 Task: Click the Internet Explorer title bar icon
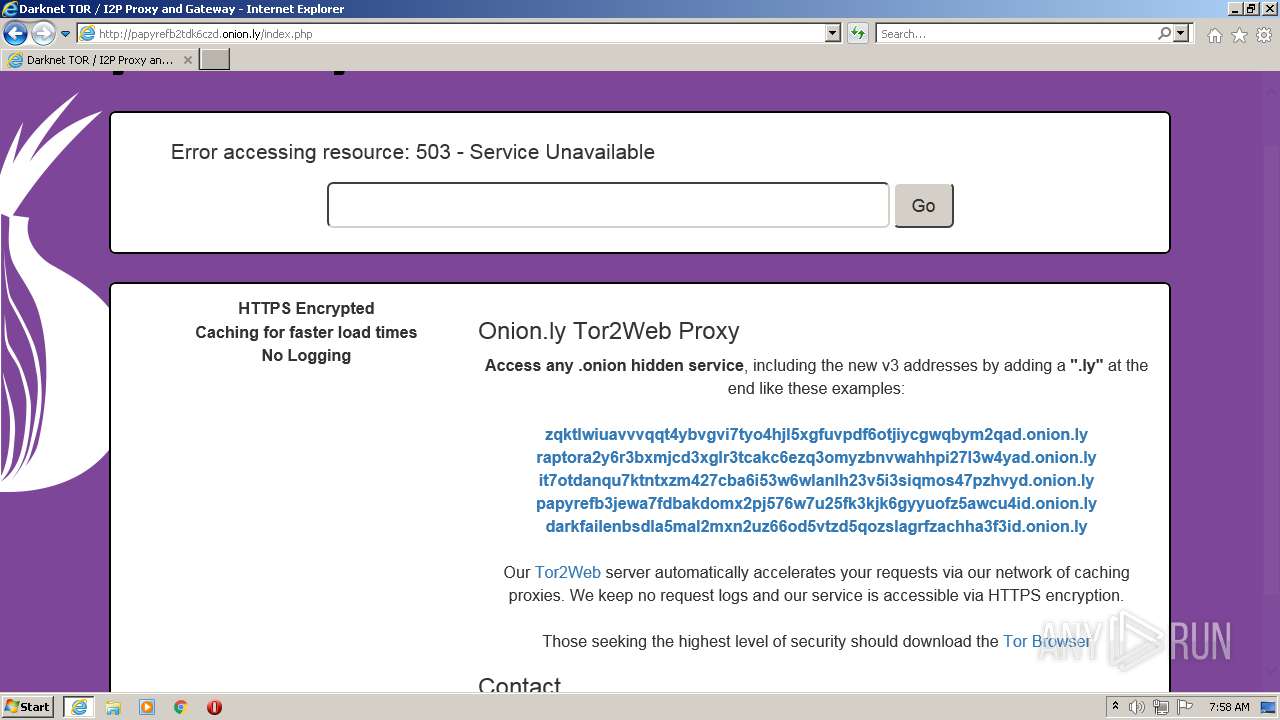tap(10, 9)
